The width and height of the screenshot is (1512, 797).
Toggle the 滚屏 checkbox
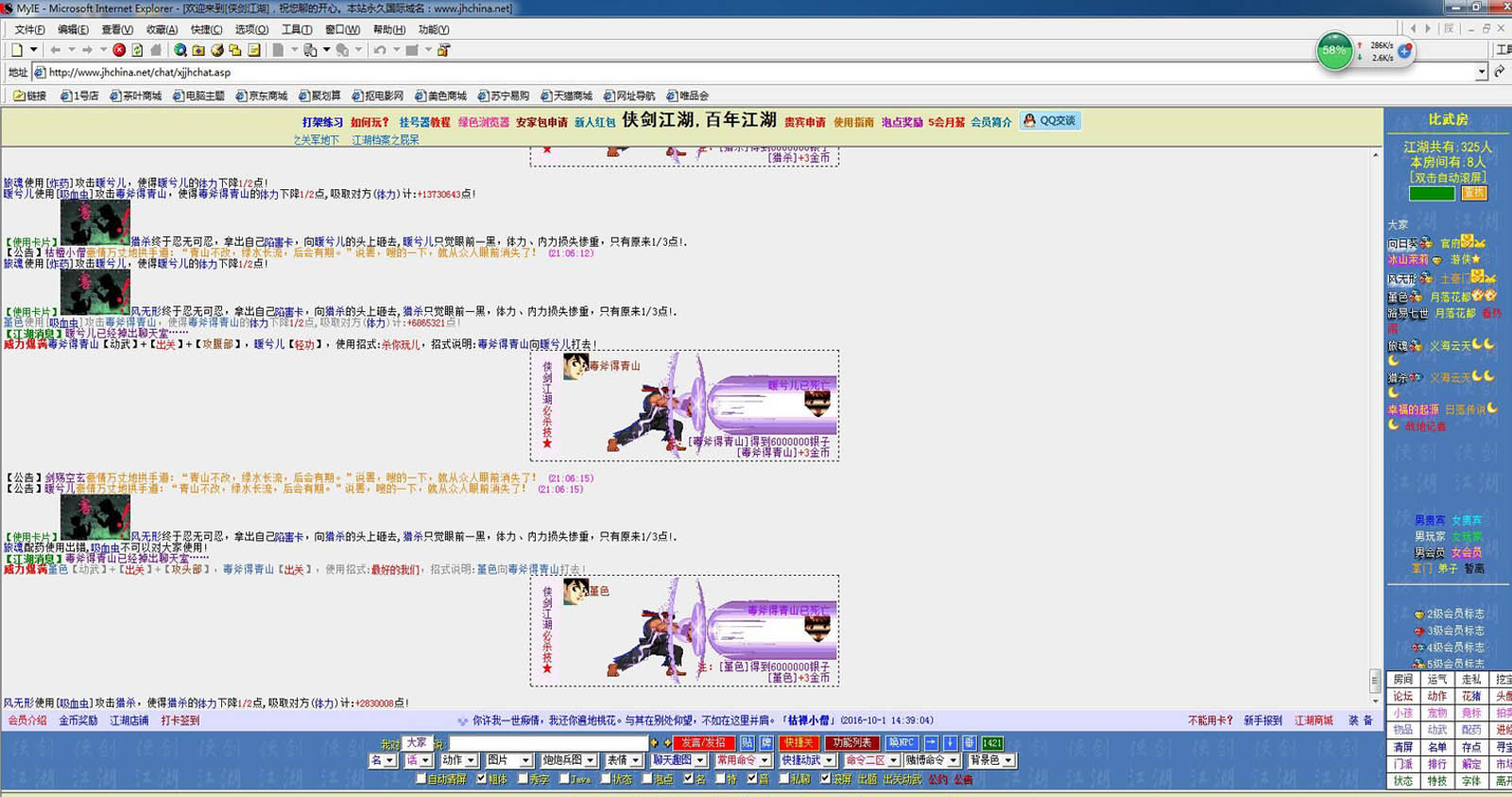[x=825, y=779]
